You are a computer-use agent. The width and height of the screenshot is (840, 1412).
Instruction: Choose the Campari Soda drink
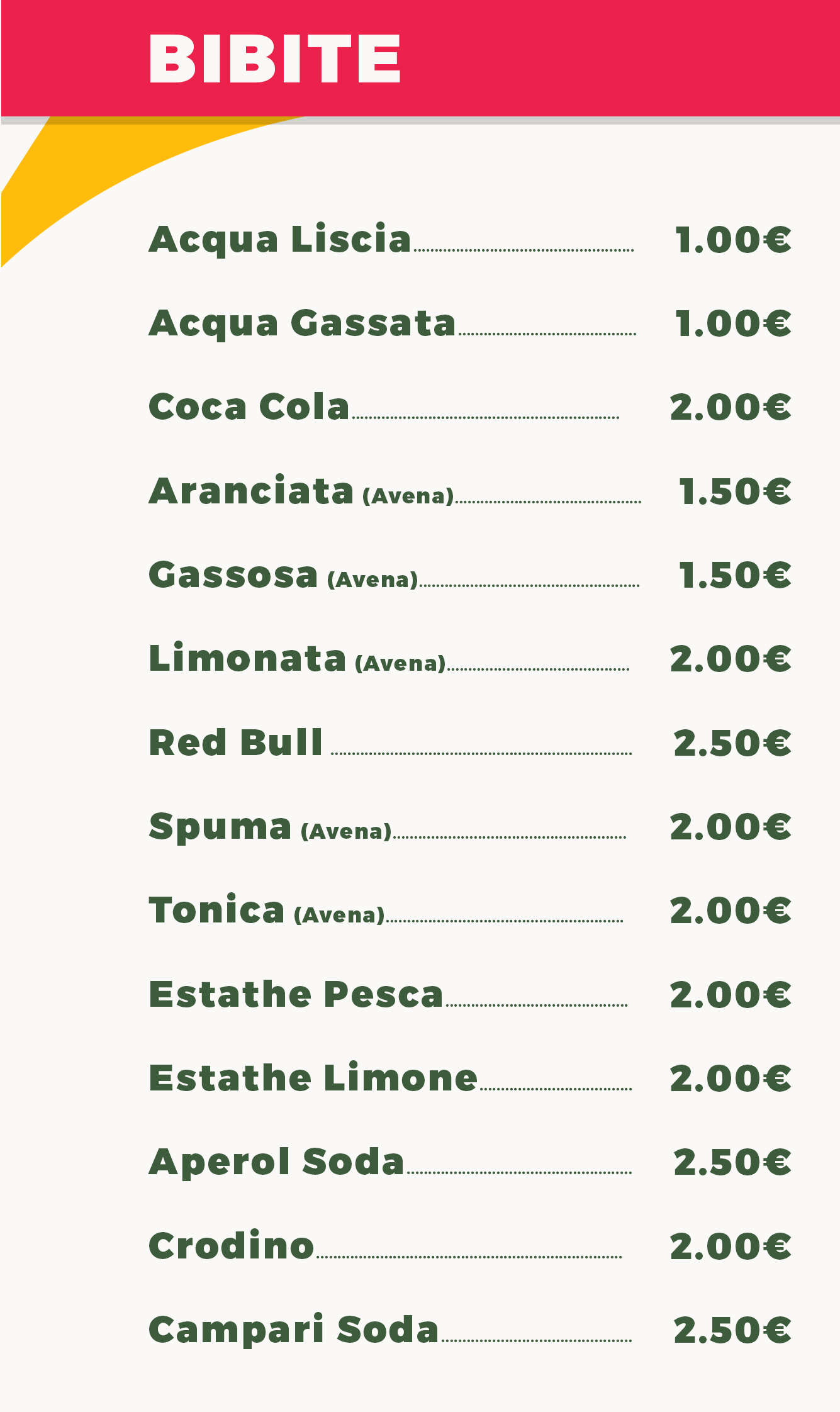(x=294, y=1330)
